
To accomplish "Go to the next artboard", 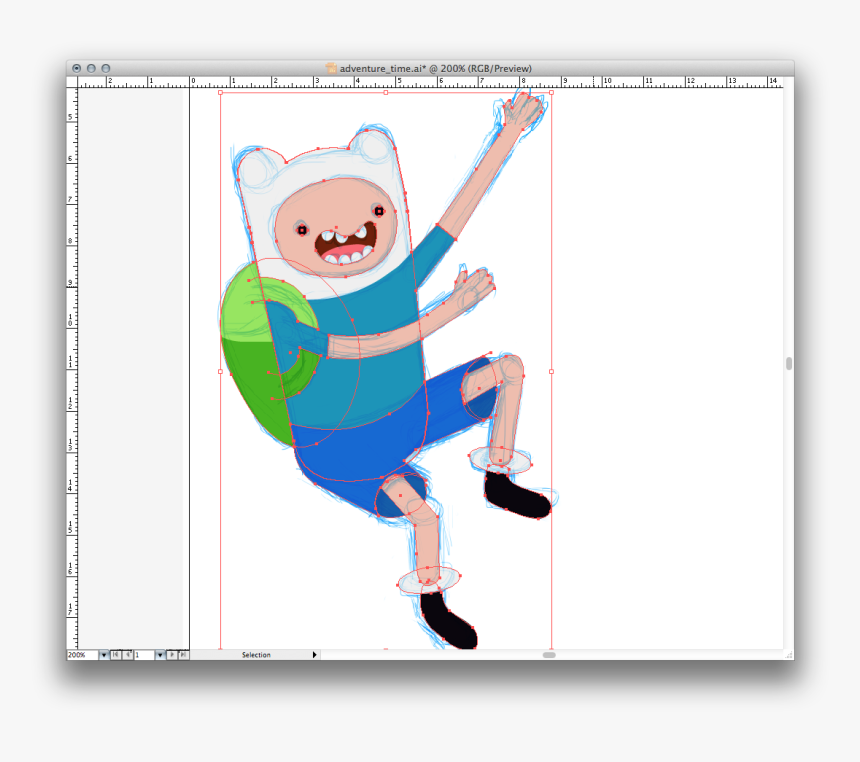I will [x=172, y=655].
